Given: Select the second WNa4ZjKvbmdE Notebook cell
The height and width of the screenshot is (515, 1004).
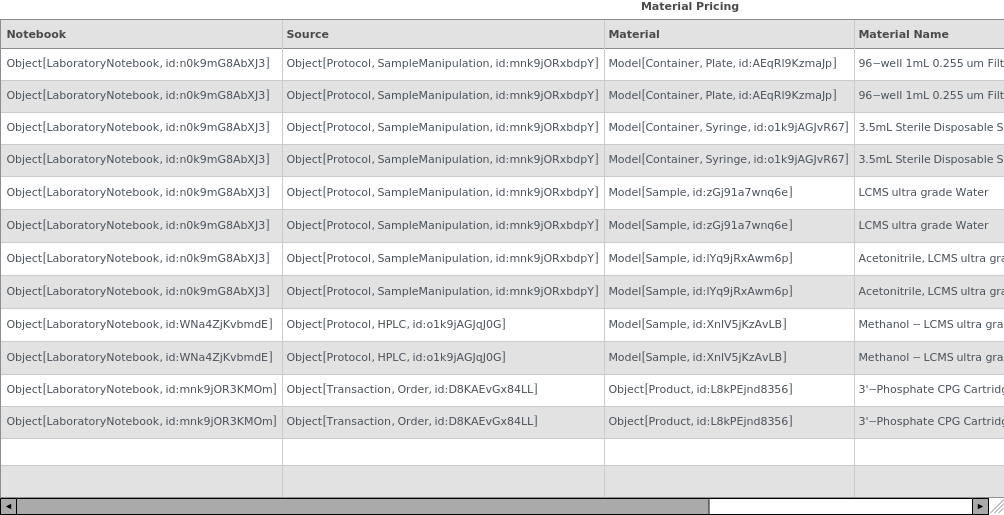Looking at the screenshot, I should click(x=139, y=357).
